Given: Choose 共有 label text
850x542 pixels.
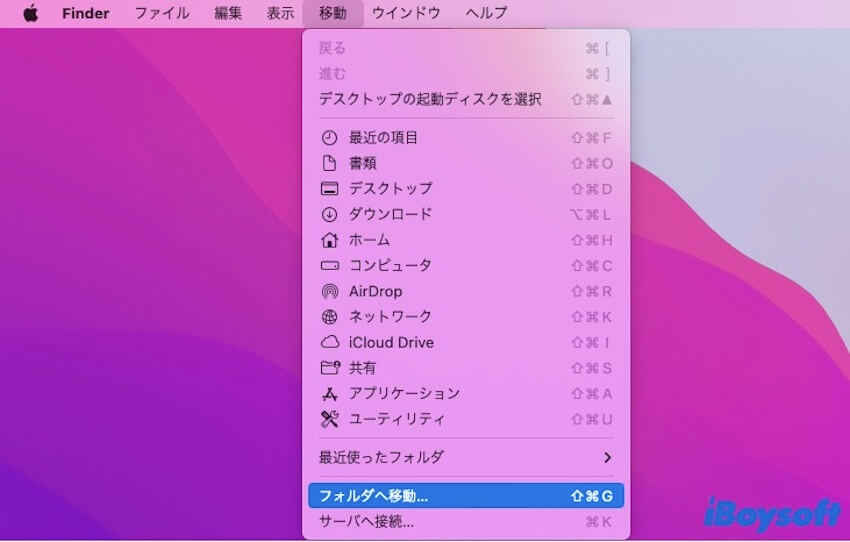Looking at the screenshot, I should [363, 368].
